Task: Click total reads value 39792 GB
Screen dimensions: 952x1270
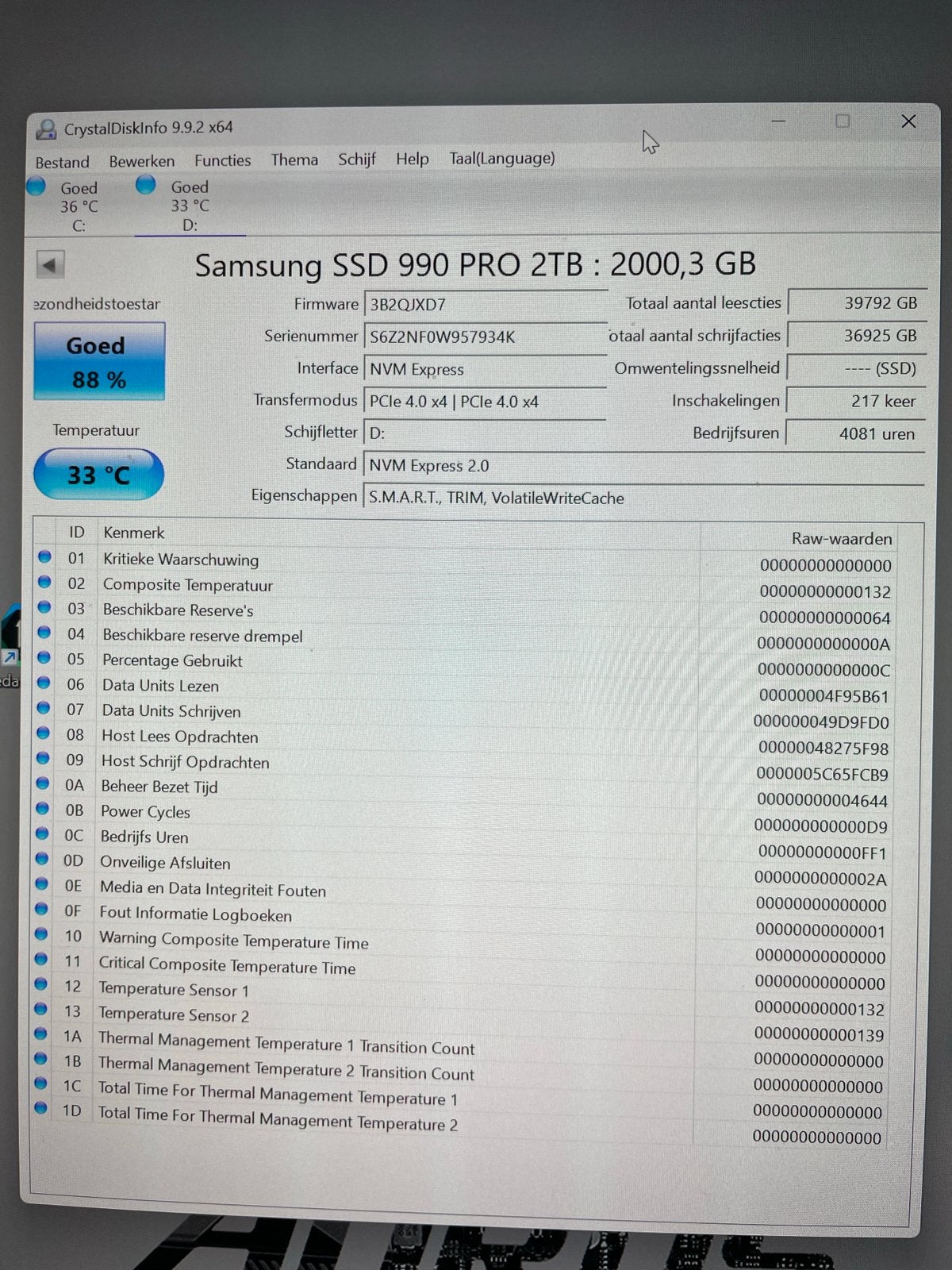Action: [x=856, y=302]
